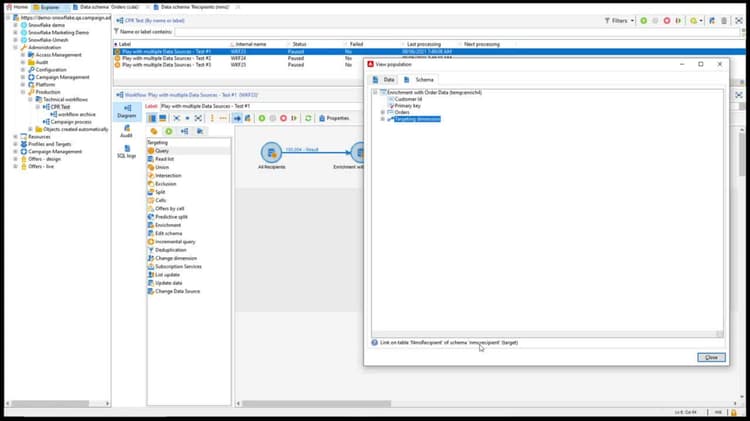Toggle the activity palette display icon
This screenshot has width=750, height=421.
[x=152, y=118]
